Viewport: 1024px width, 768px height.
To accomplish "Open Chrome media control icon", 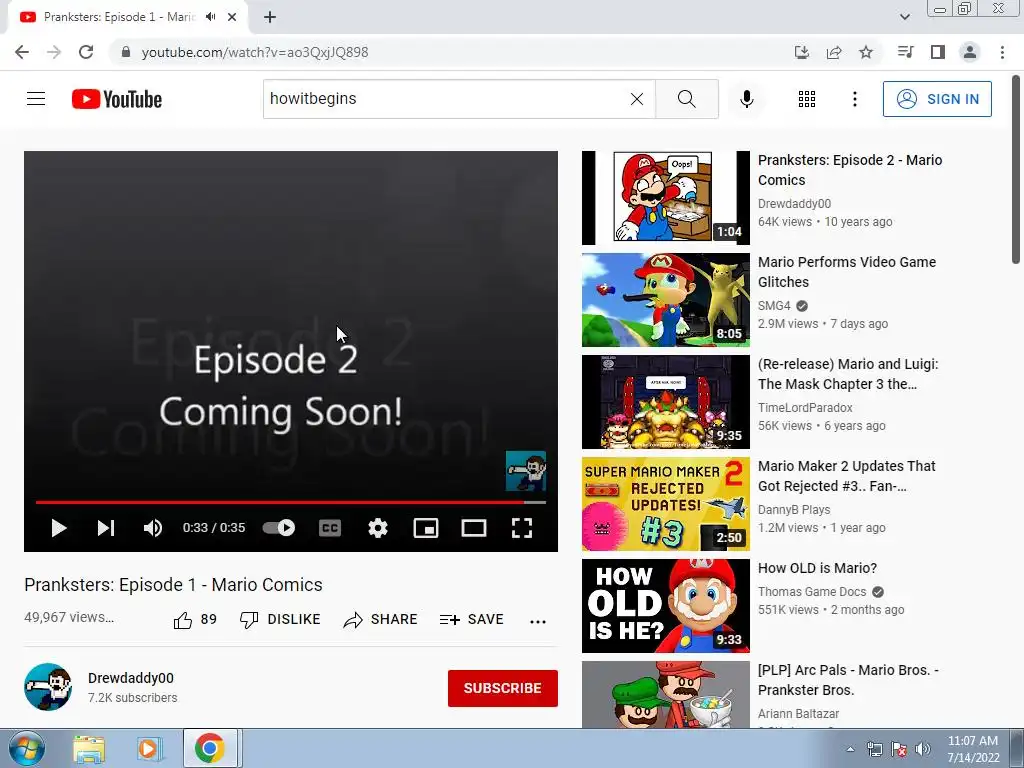I will pos(905,52).
